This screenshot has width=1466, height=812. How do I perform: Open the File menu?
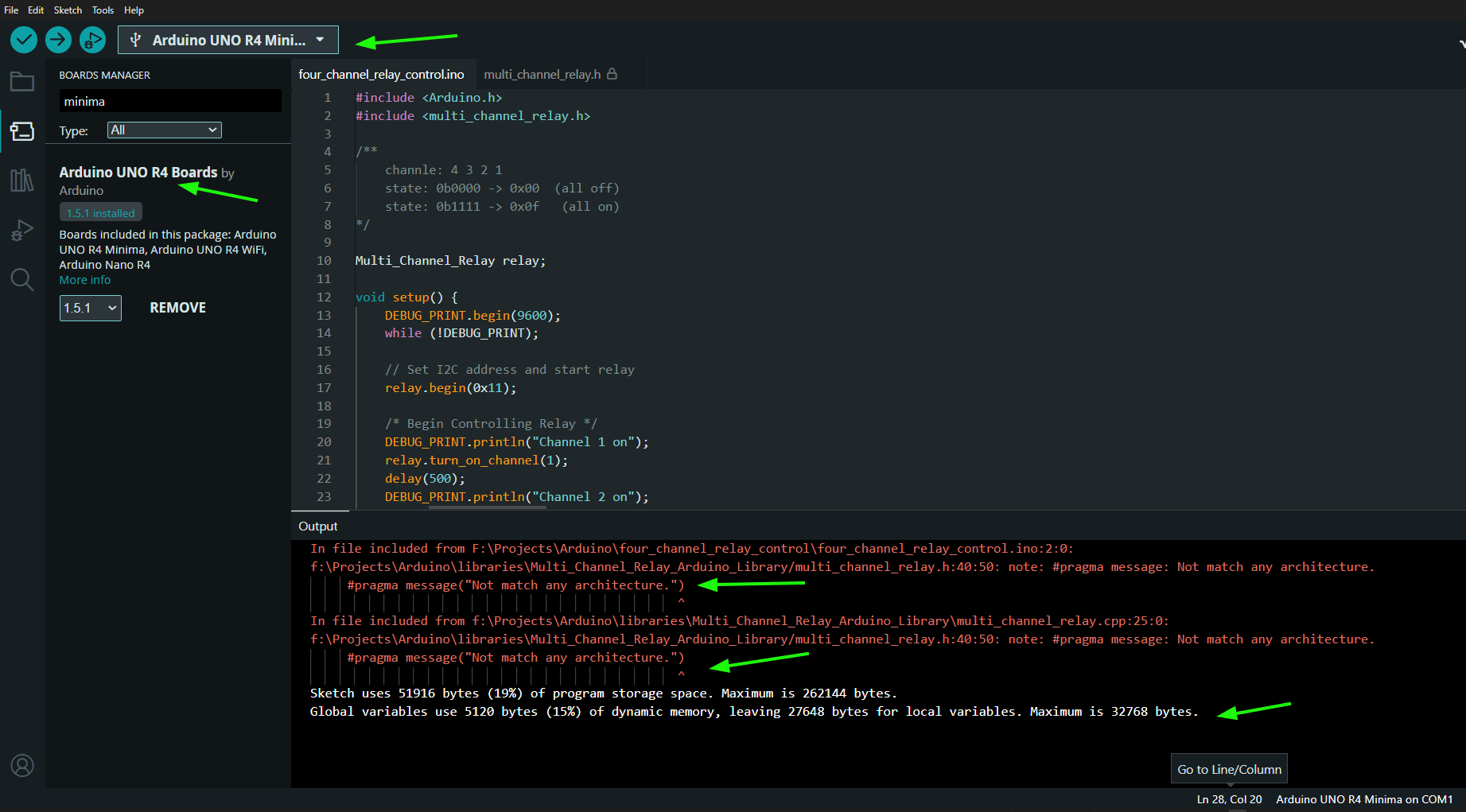(x=11, y=10)
